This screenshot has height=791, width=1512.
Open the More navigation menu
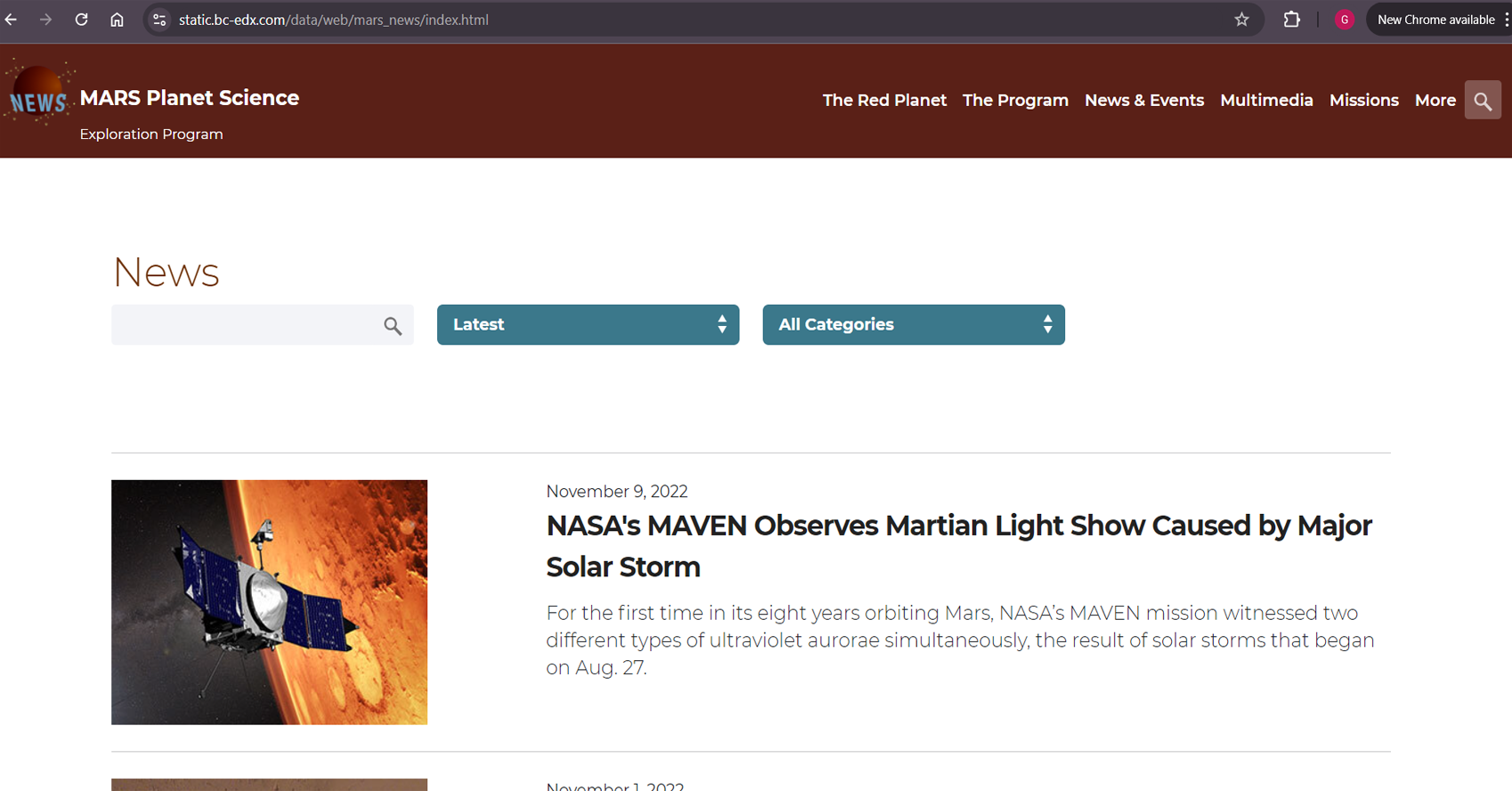[x=1435, y=101]
